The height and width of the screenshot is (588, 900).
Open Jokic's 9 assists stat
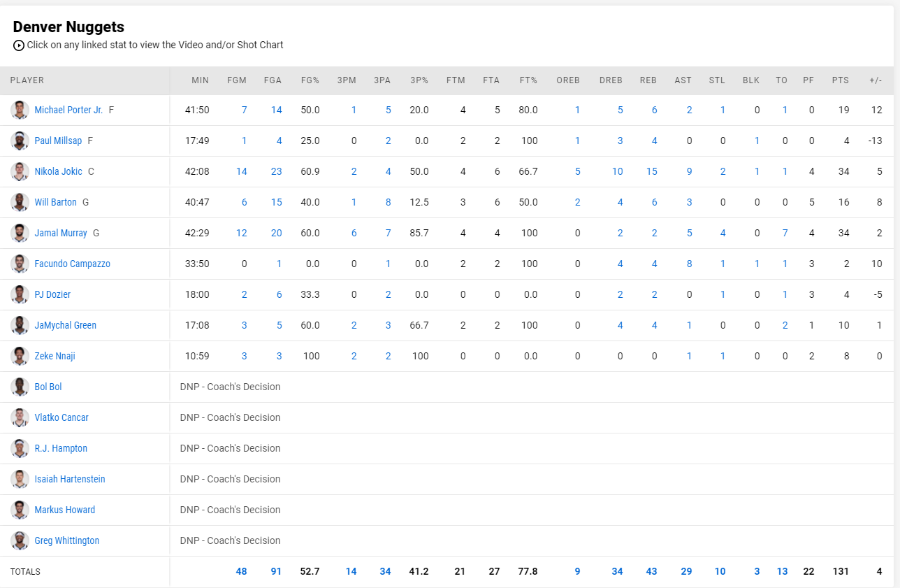[x=689, y=172]
